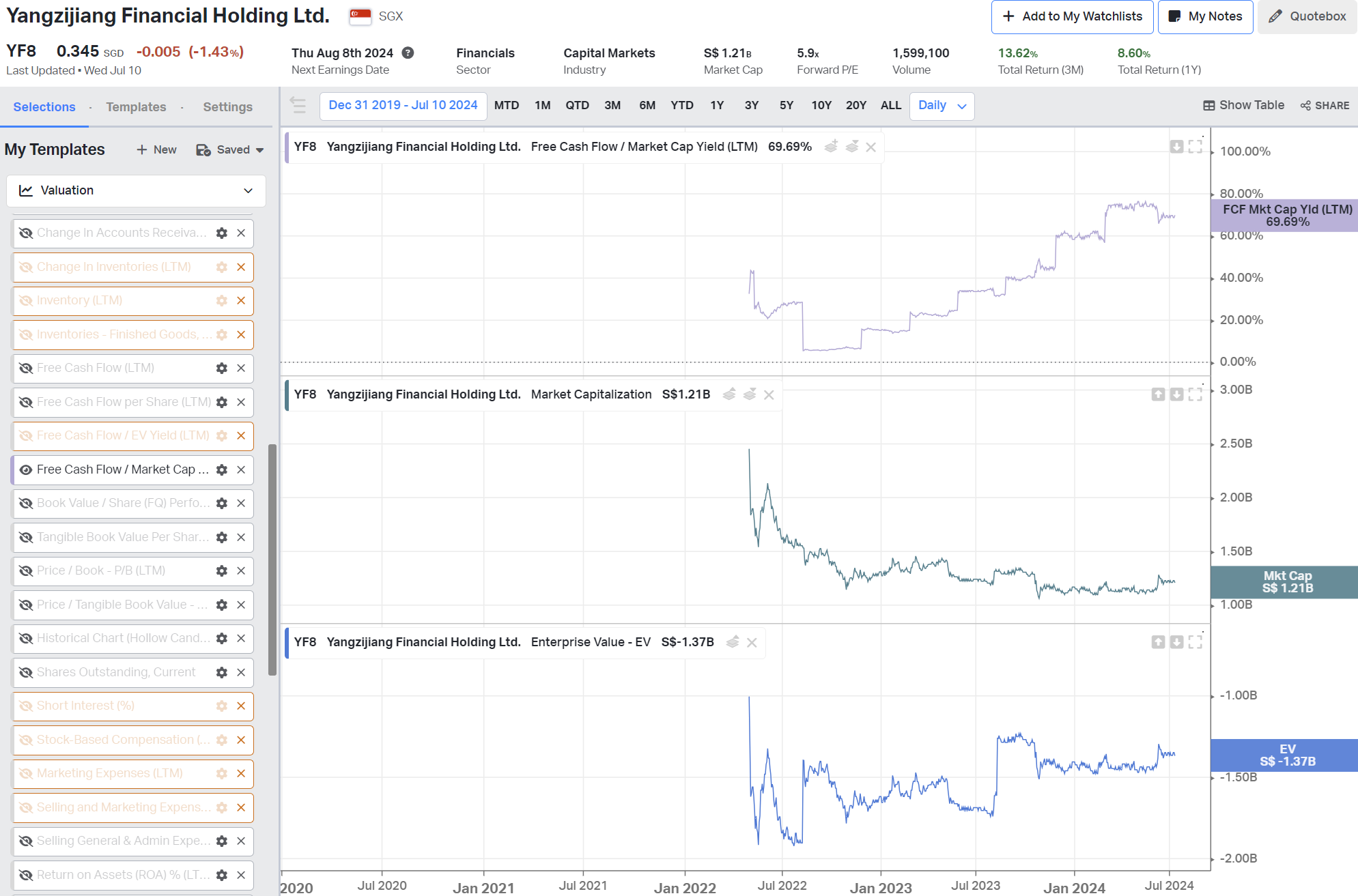1358x896 pixels.
Task: Open gear for Historical Chart row
Action: pos(222,639)
